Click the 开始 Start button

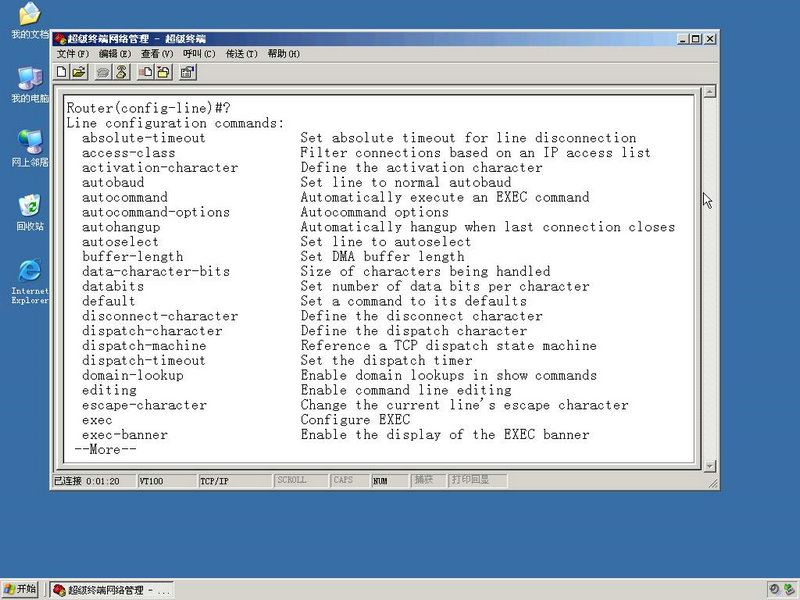[x=20, y=589]
